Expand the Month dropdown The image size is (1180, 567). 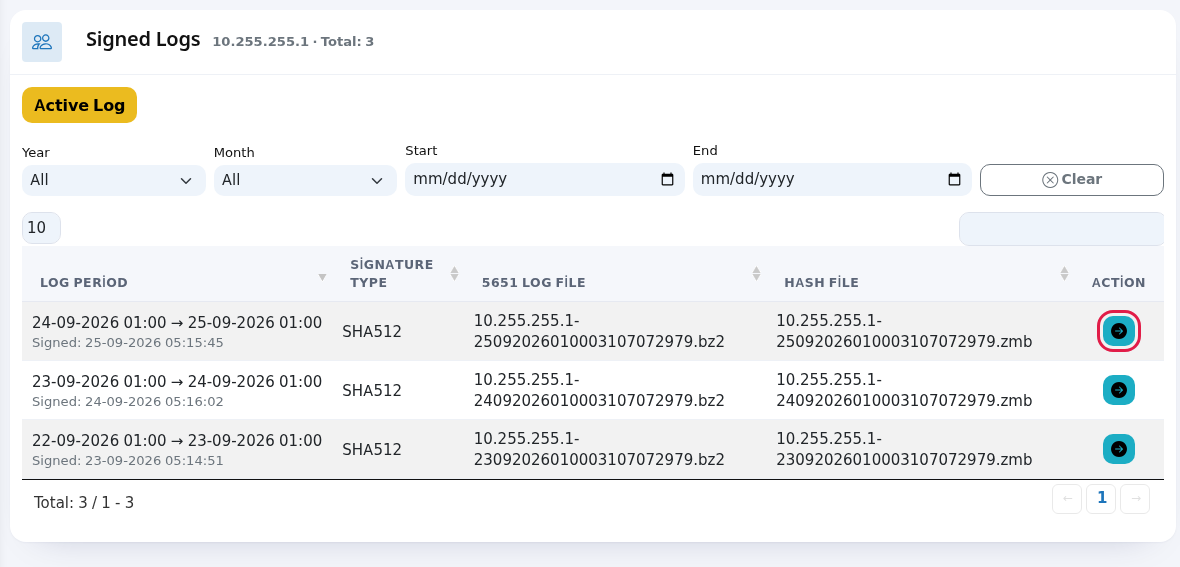305,180
